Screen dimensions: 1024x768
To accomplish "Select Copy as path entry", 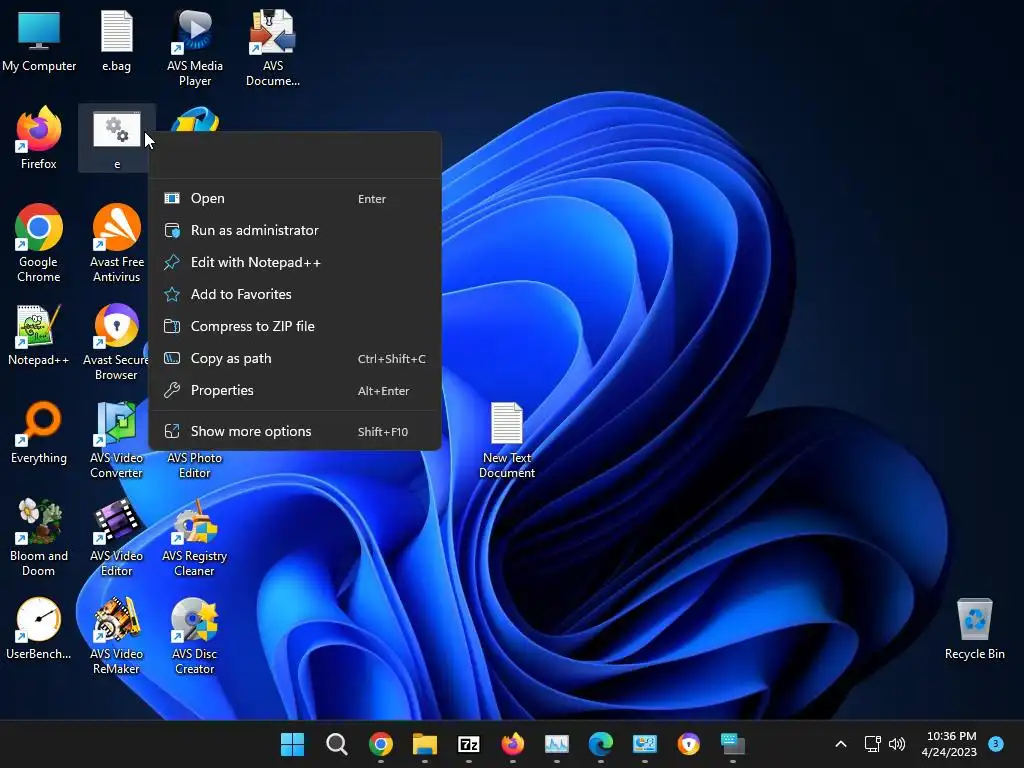I will coord(295,359).
